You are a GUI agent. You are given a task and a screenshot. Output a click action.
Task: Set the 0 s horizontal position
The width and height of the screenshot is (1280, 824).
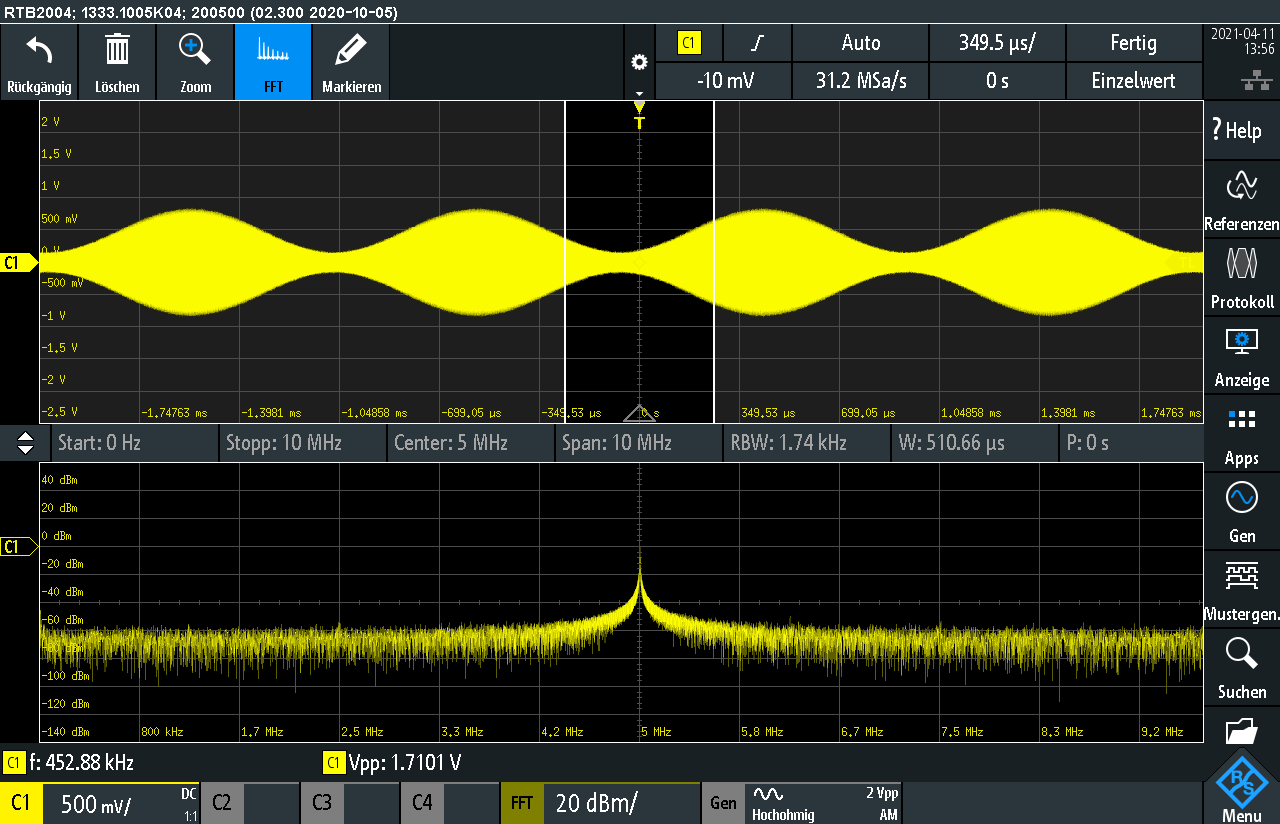click(x=997, y=81)
